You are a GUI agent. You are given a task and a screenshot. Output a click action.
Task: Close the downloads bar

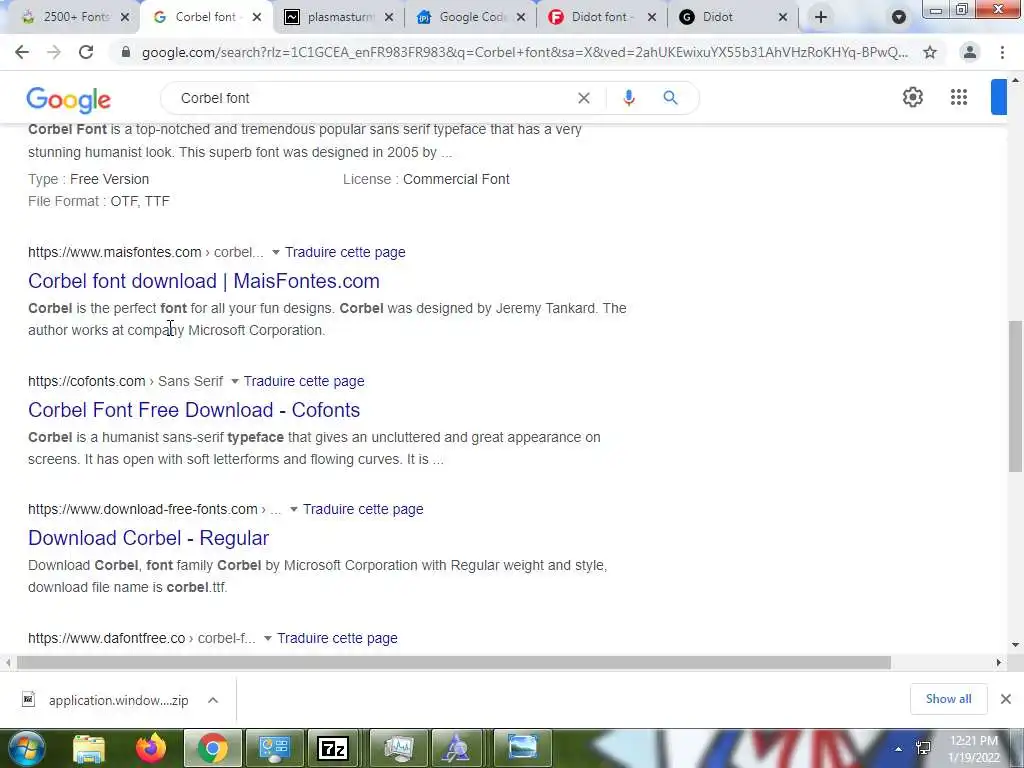click(1006, 699)
